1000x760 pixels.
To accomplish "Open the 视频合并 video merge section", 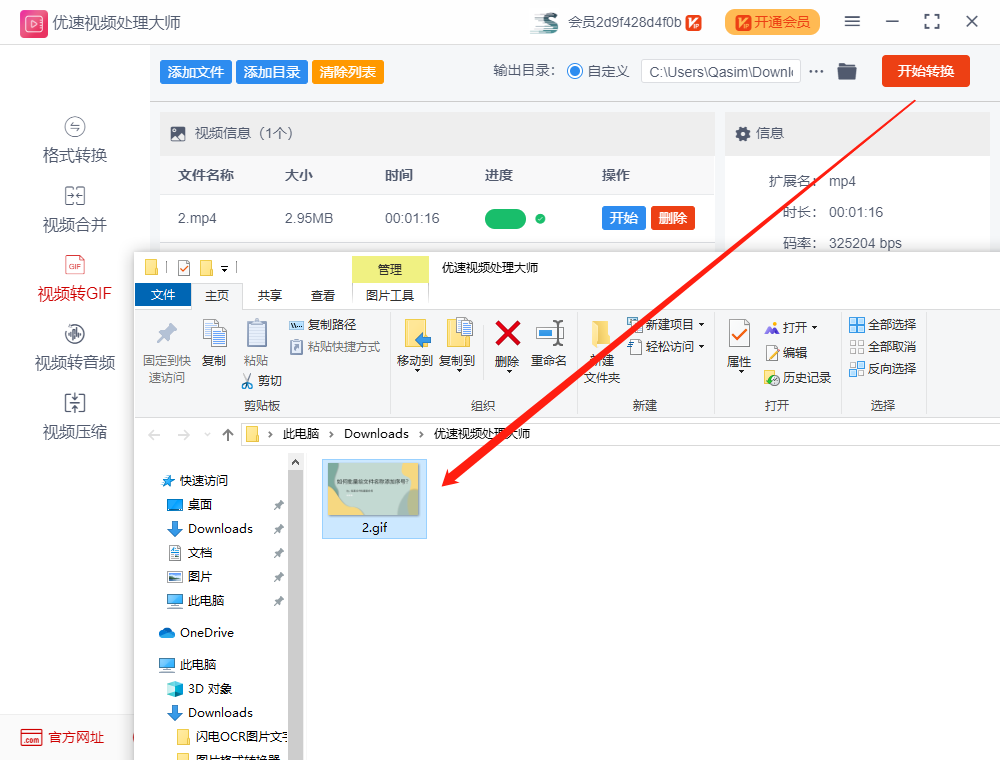I will click(75, 210).
